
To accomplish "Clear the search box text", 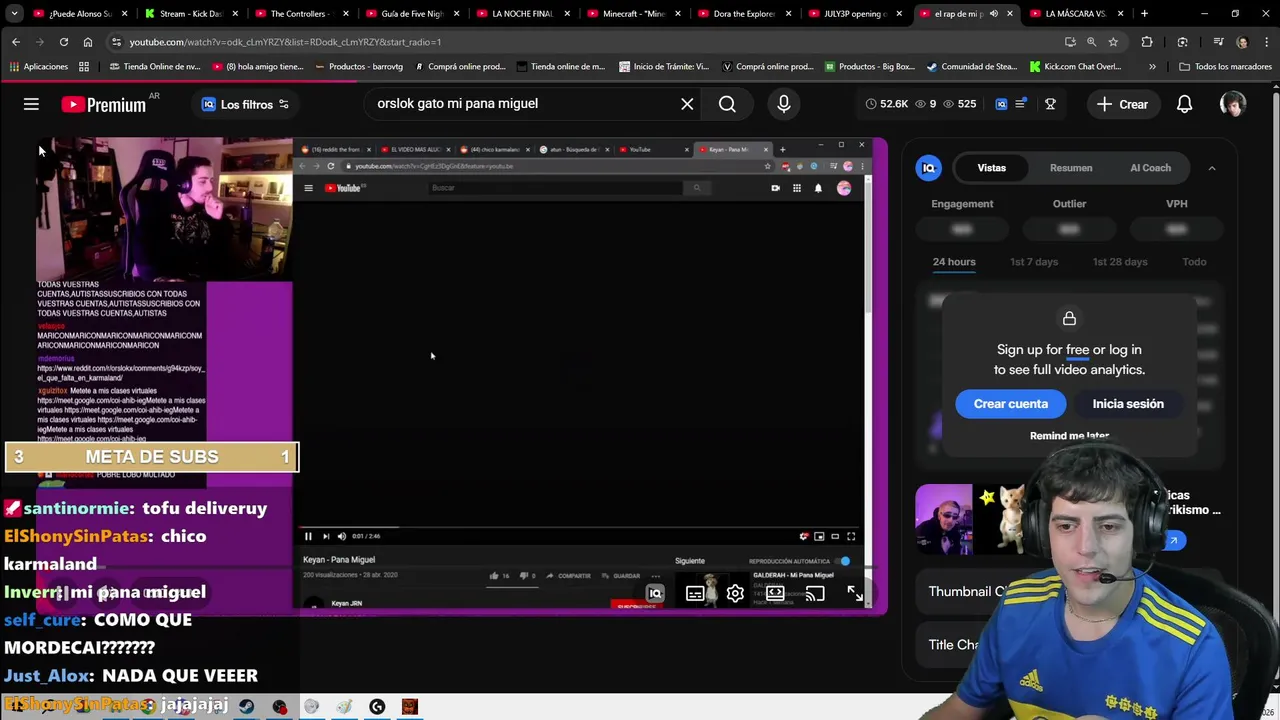I will click(687, 104).
